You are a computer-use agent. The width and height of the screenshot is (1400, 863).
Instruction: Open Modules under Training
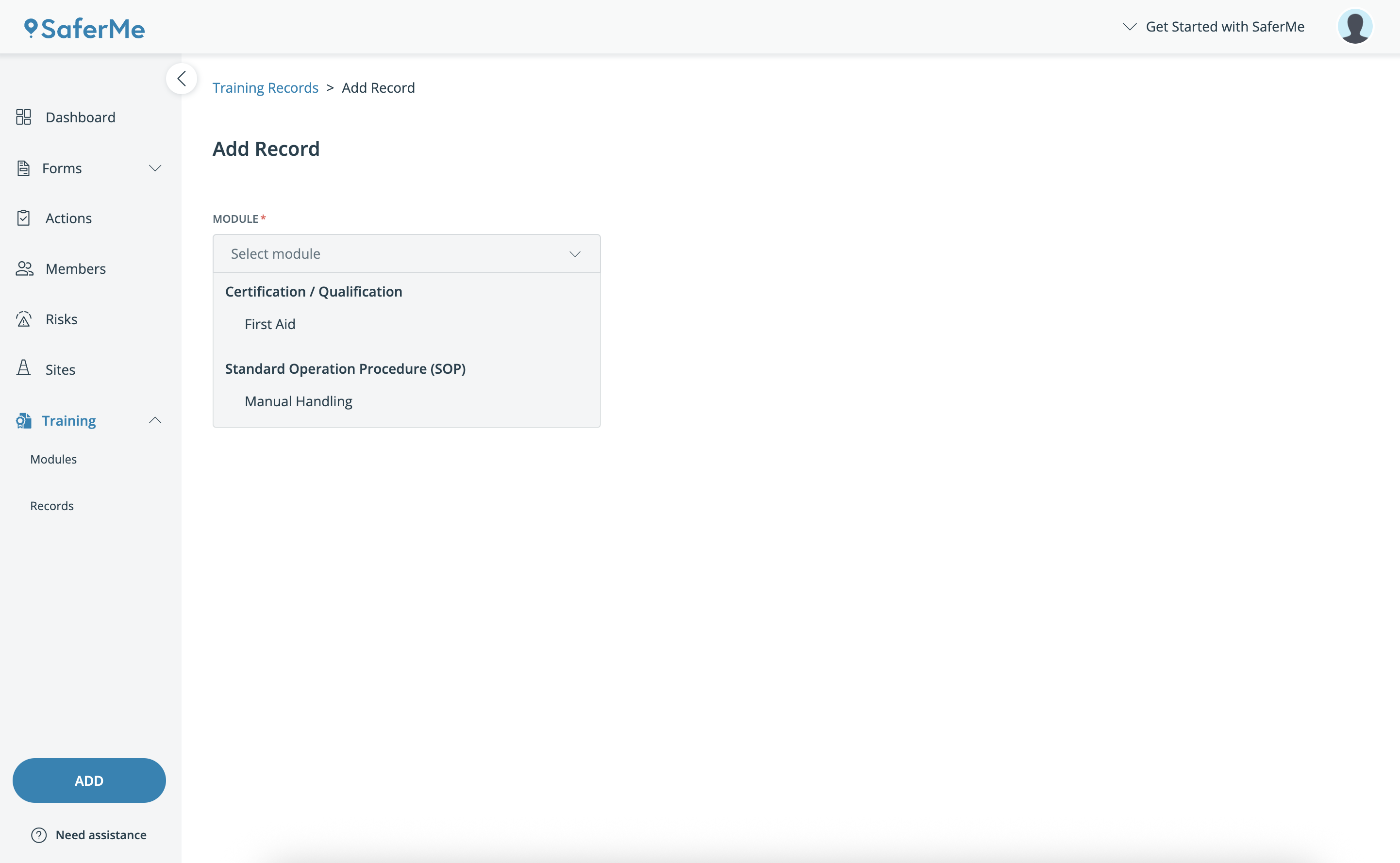tap(53, 460)
